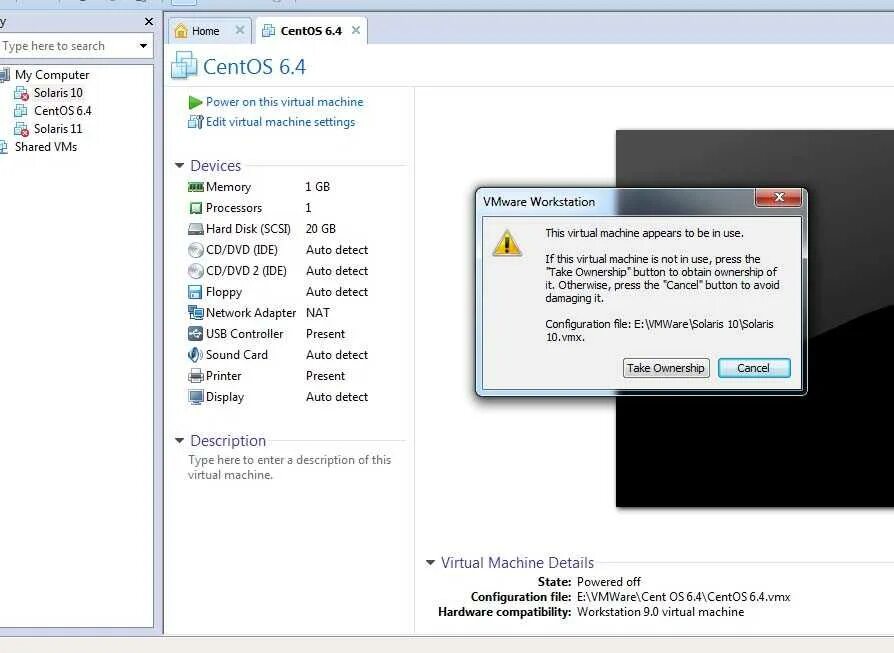Image resolution: width=894 pixels, height=653 pixels.
Task: Click the Processors device icon
Action: [196, 208]
